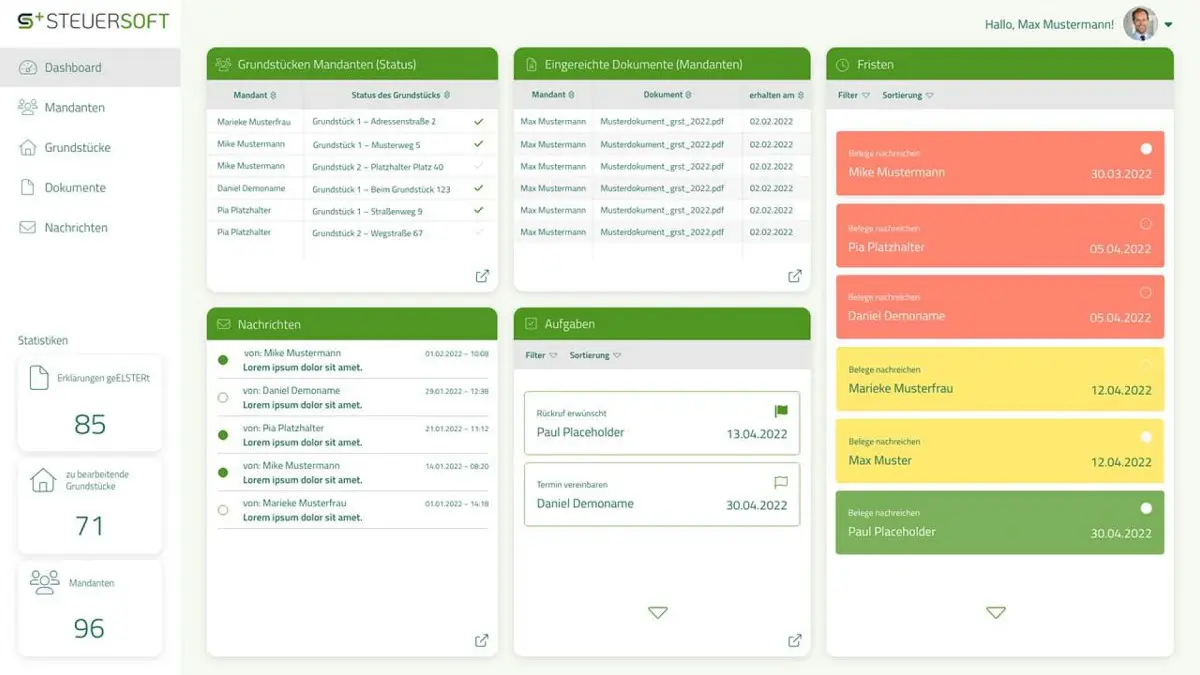Open the Sortierung dropdown in Aufgaben panel
Screen dimensions: 1200x675
(x=595, y=355)
